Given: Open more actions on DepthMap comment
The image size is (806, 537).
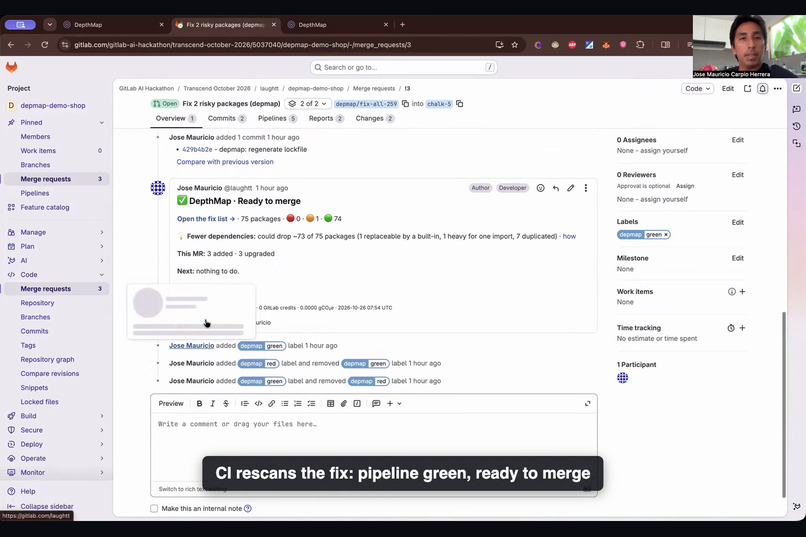Looking at the screenshot, I should point(585,188).
